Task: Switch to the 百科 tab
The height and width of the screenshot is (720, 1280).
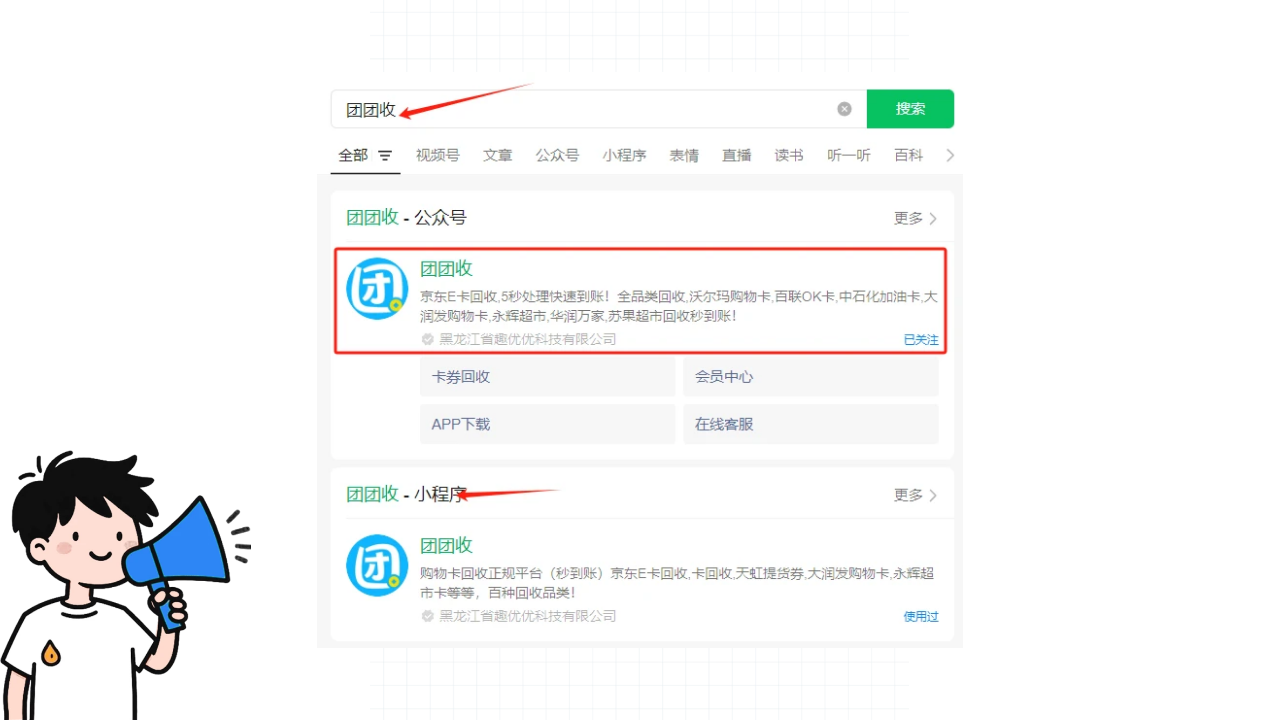Action: 909,155
